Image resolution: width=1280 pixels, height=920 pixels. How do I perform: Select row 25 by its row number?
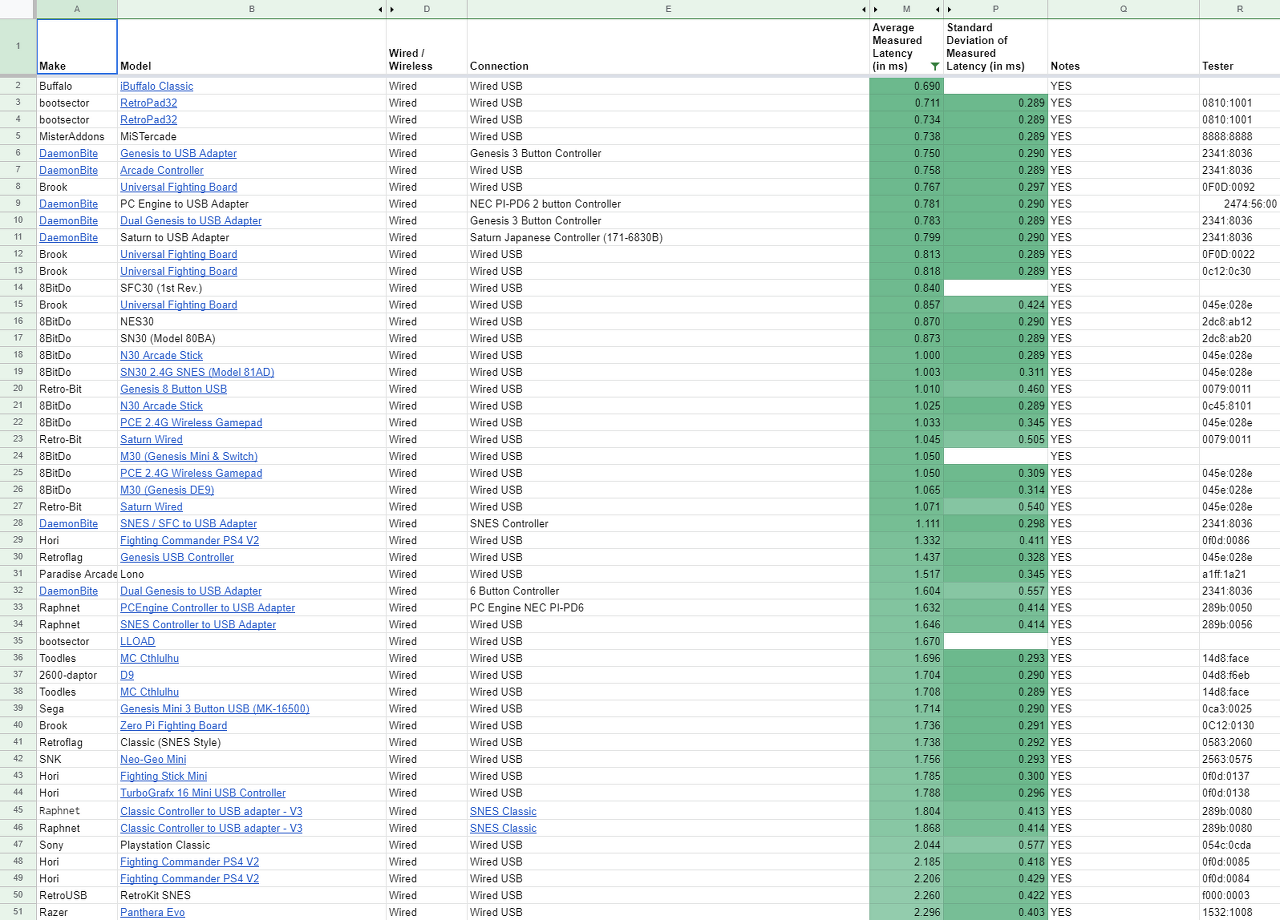point(18,473)
